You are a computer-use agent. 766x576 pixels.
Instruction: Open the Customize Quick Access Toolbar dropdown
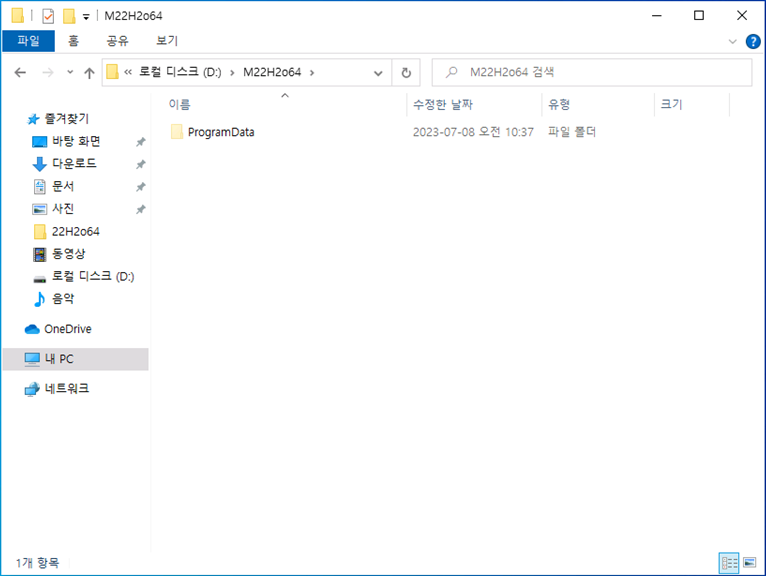(86, 17)
